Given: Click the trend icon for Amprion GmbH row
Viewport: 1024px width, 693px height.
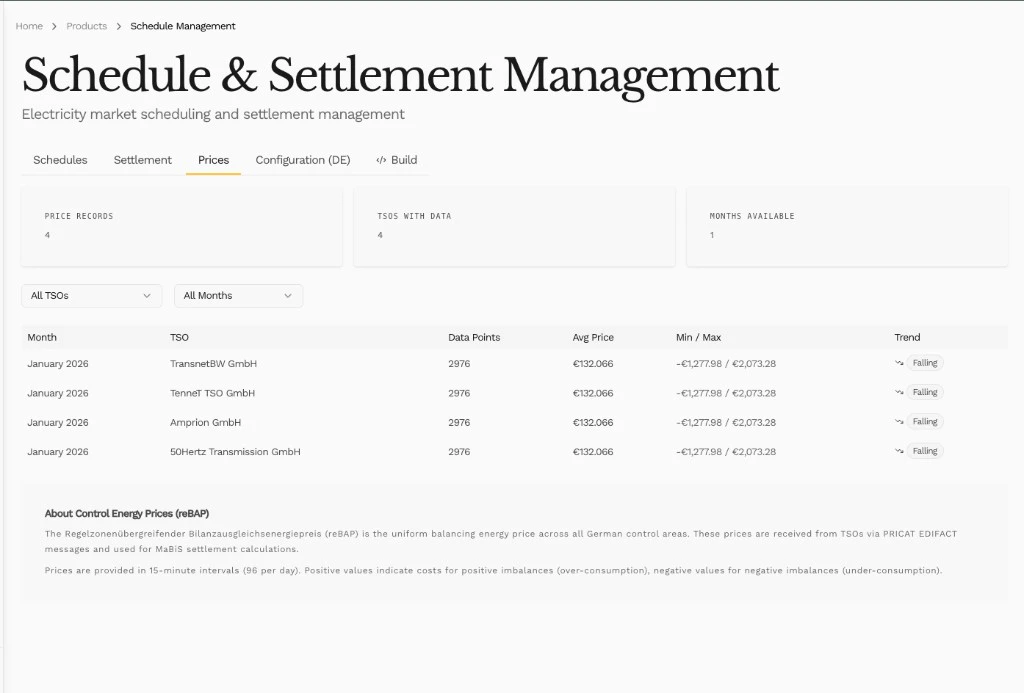Looking at the screenshot, I should point(901,421).
